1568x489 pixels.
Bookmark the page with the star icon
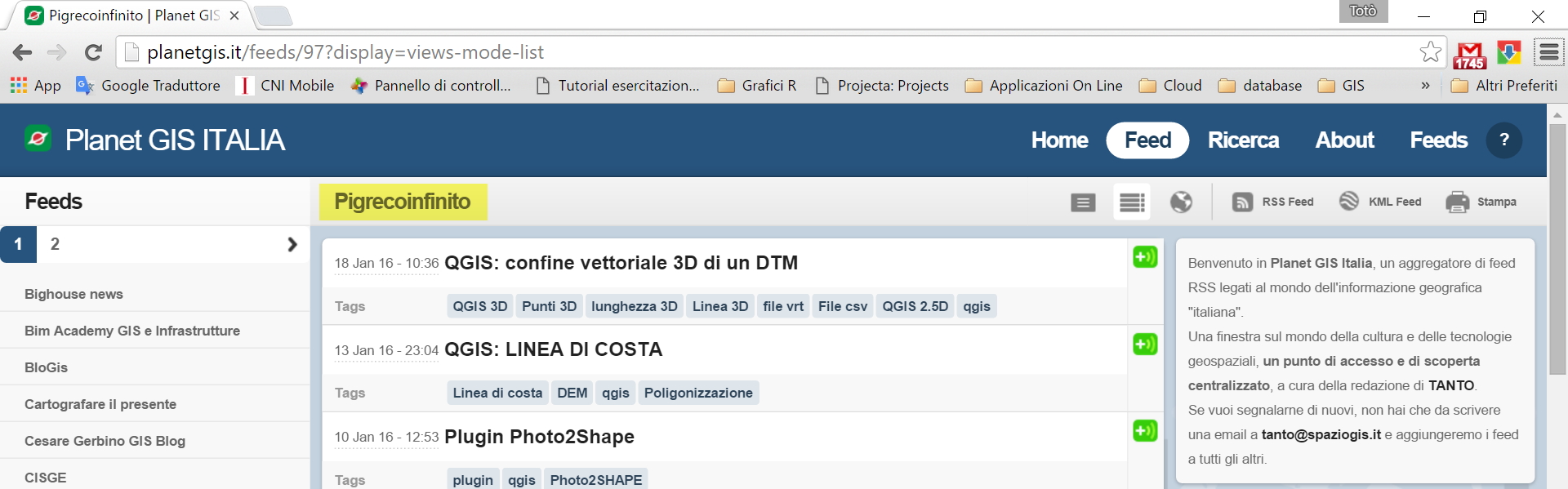tap(1430, 52)
